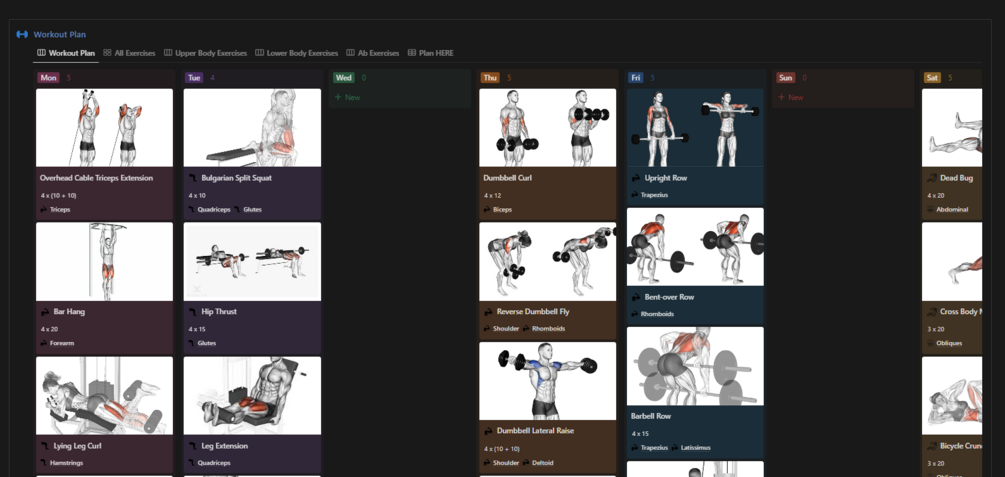Click the leg icon of Bulgarian Split Squat
The height and width of the screenshot is (477, 1005).
coord(193,178)
